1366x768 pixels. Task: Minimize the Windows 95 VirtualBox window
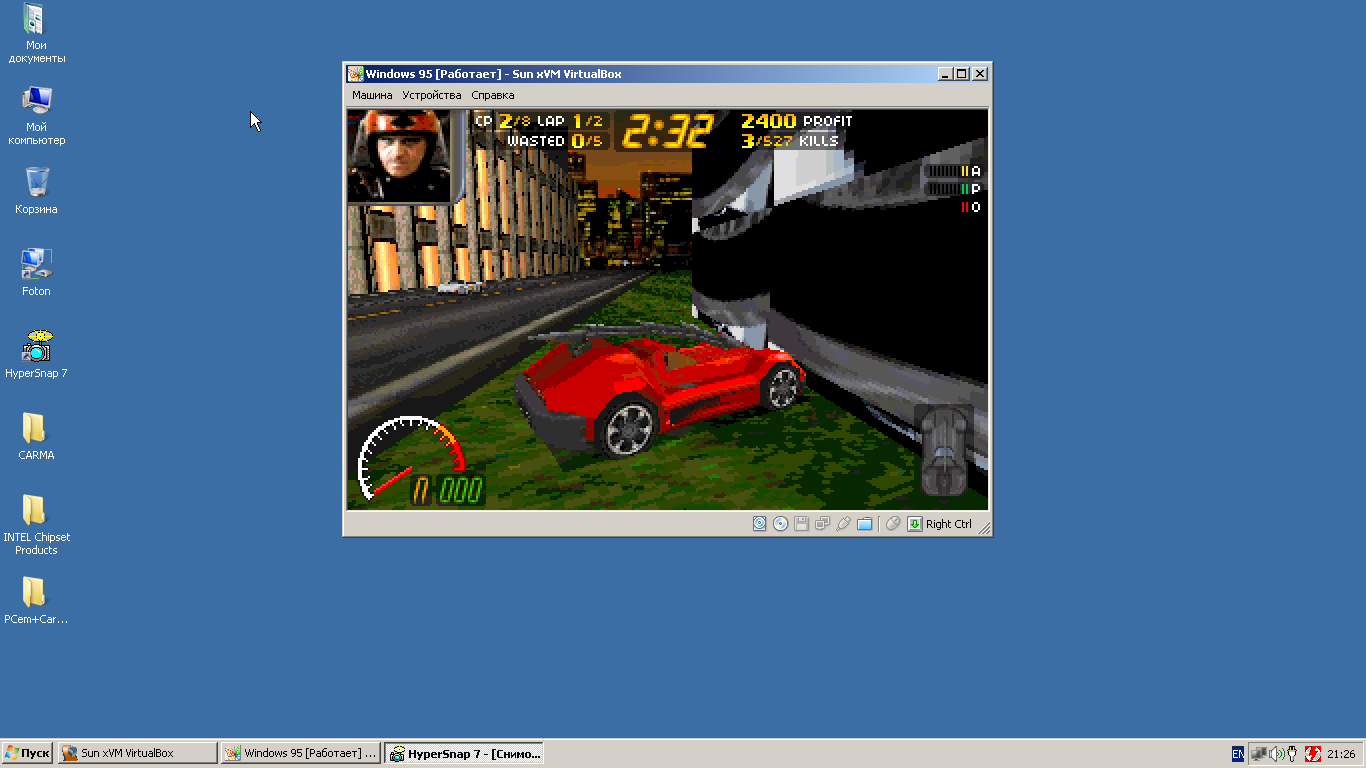pyautogui.click(x=945, y=74)
